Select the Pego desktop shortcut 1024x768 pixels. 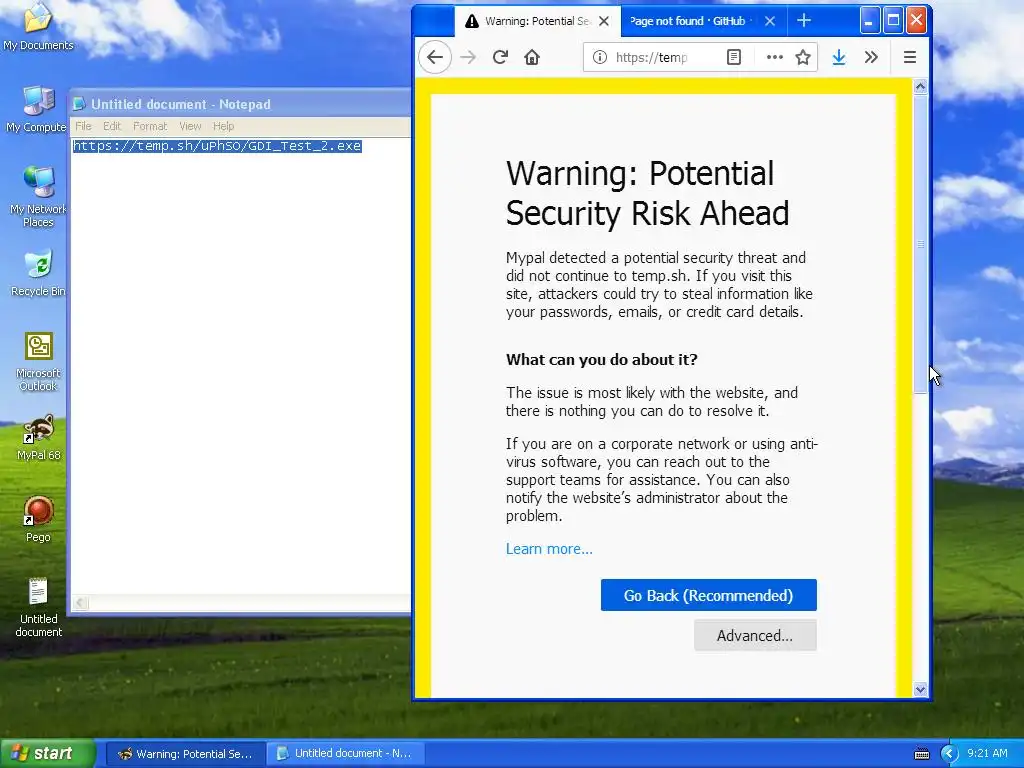coord(38,520)
